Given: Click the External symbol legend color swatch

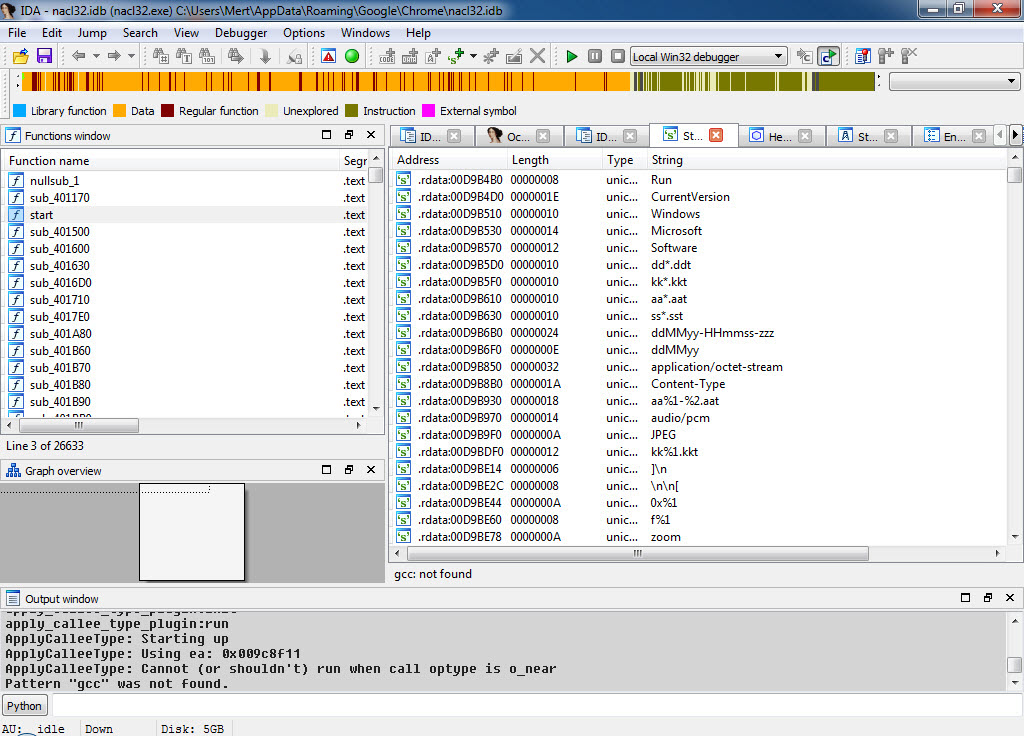Looking at the screenshot, I should 428,110.
